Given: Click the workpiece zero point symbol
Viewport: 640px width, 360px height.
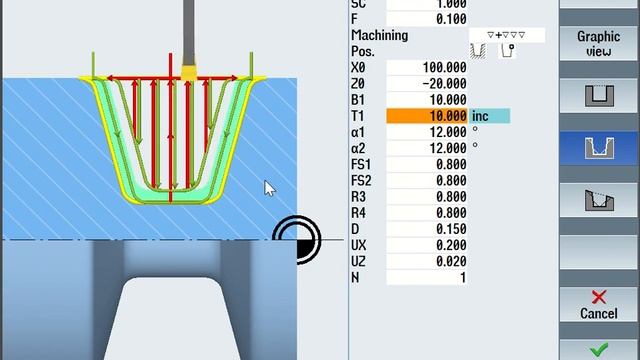Looking at the screenshot, I should tap(297, 240).
